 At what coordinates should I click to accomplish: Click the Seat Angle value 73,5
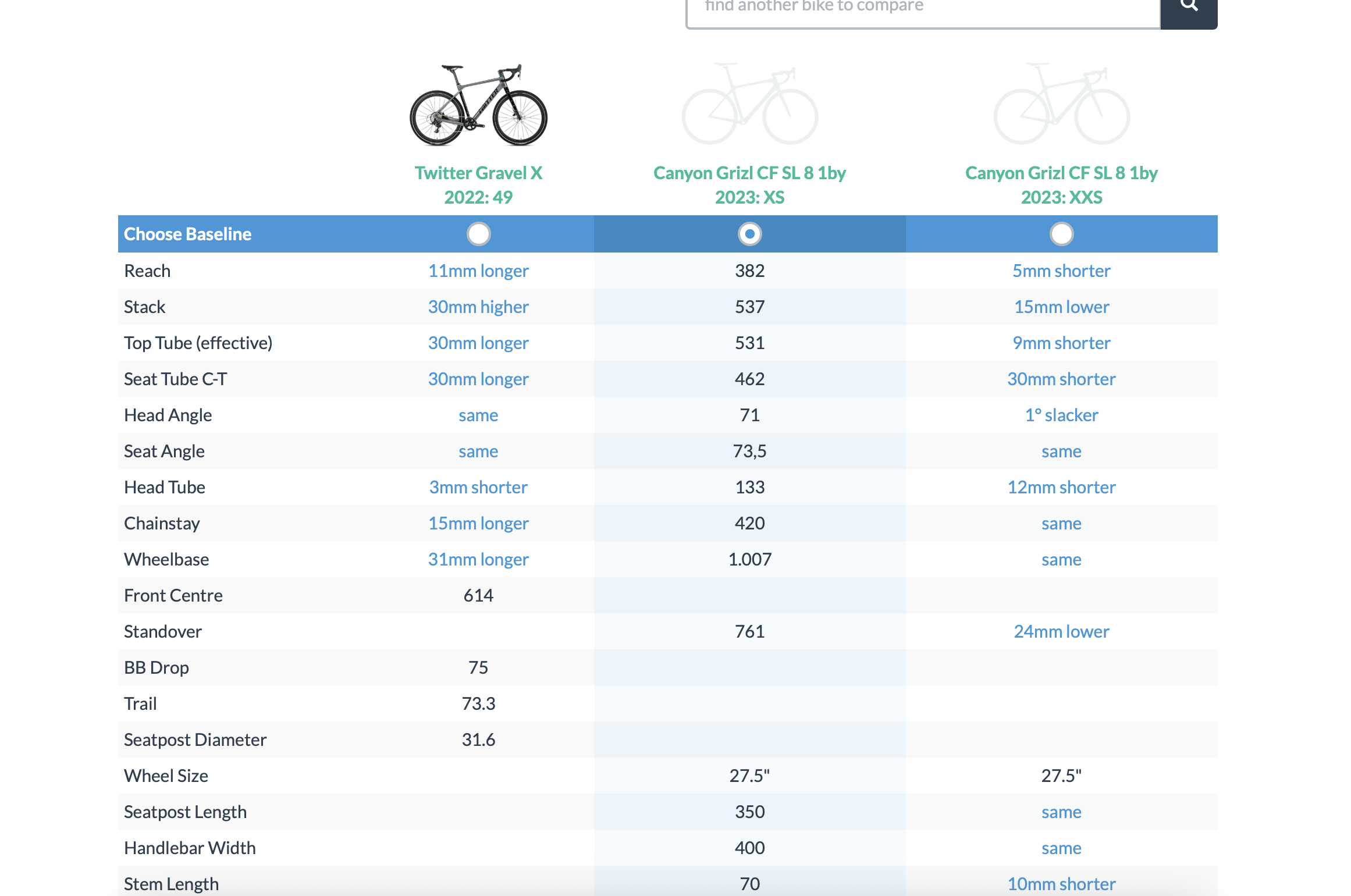coord(750,451)
